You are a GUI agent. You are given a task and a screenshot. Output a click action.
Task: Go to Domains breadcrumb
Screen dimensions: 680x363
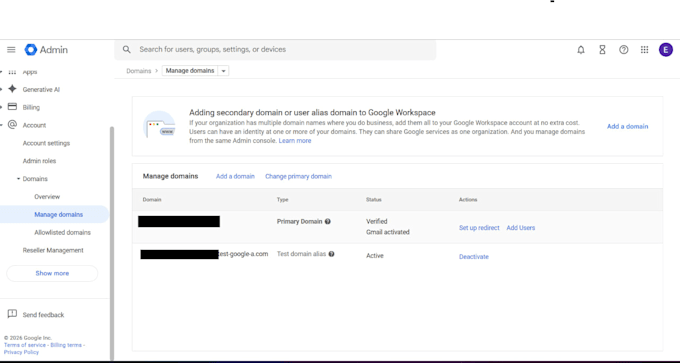(139, 71)
